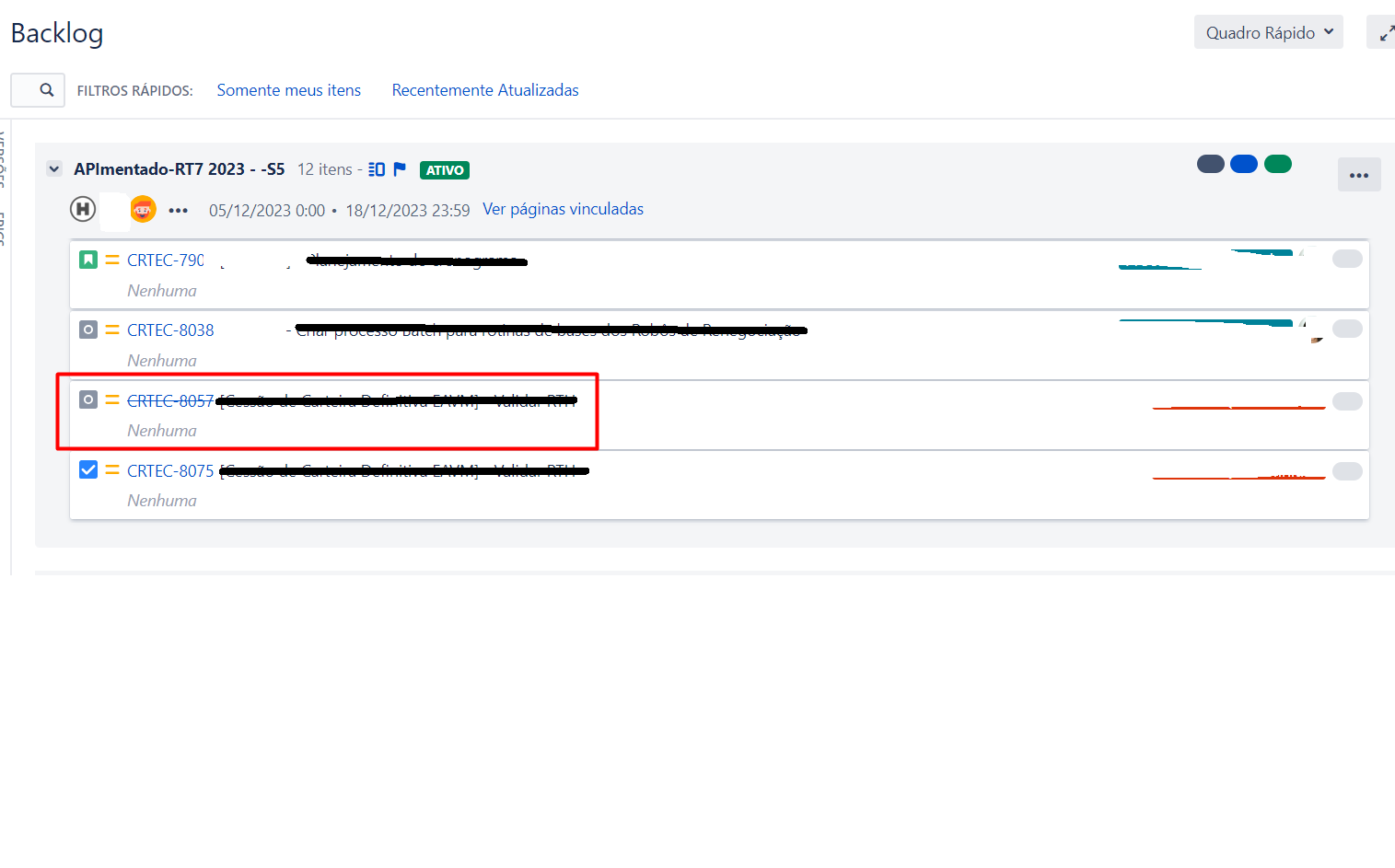Click estimate badge on CRTEC-8075 row
This screenshot has height=868, width=1395.
(1347, 471)
